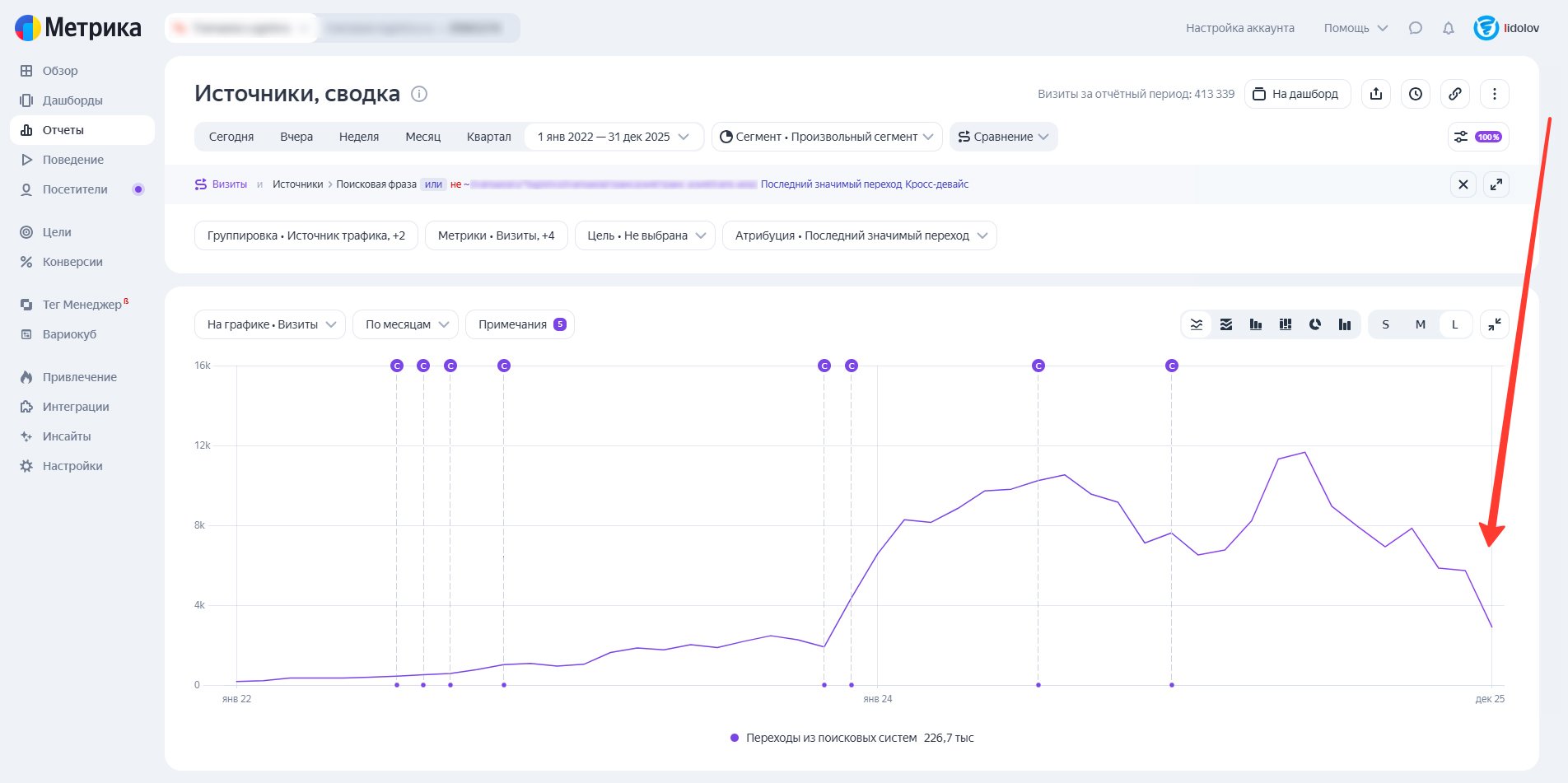The width and height of the screenshot is (1568, 783).
Task: Copy report link via chain icon
Action: (x=1455, y=94)
